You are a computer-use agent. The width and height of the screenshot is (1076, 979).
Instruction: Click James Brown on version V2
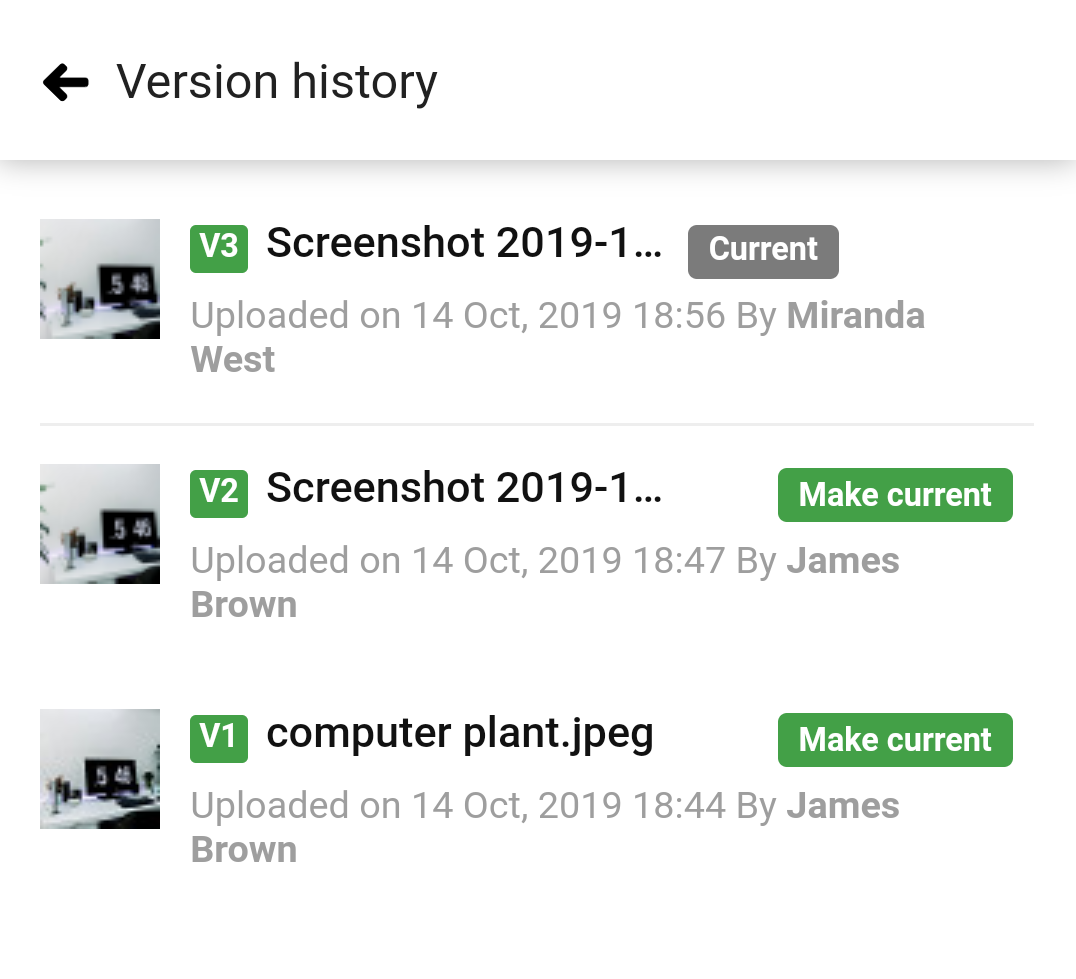843,560
